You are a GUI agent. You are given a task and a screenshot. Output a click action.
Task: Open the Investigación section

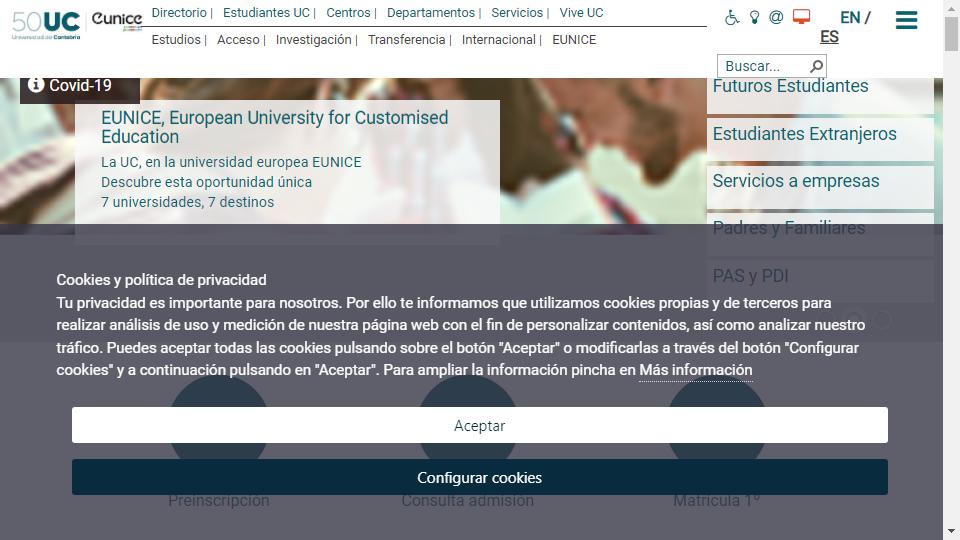pos(313,39)
